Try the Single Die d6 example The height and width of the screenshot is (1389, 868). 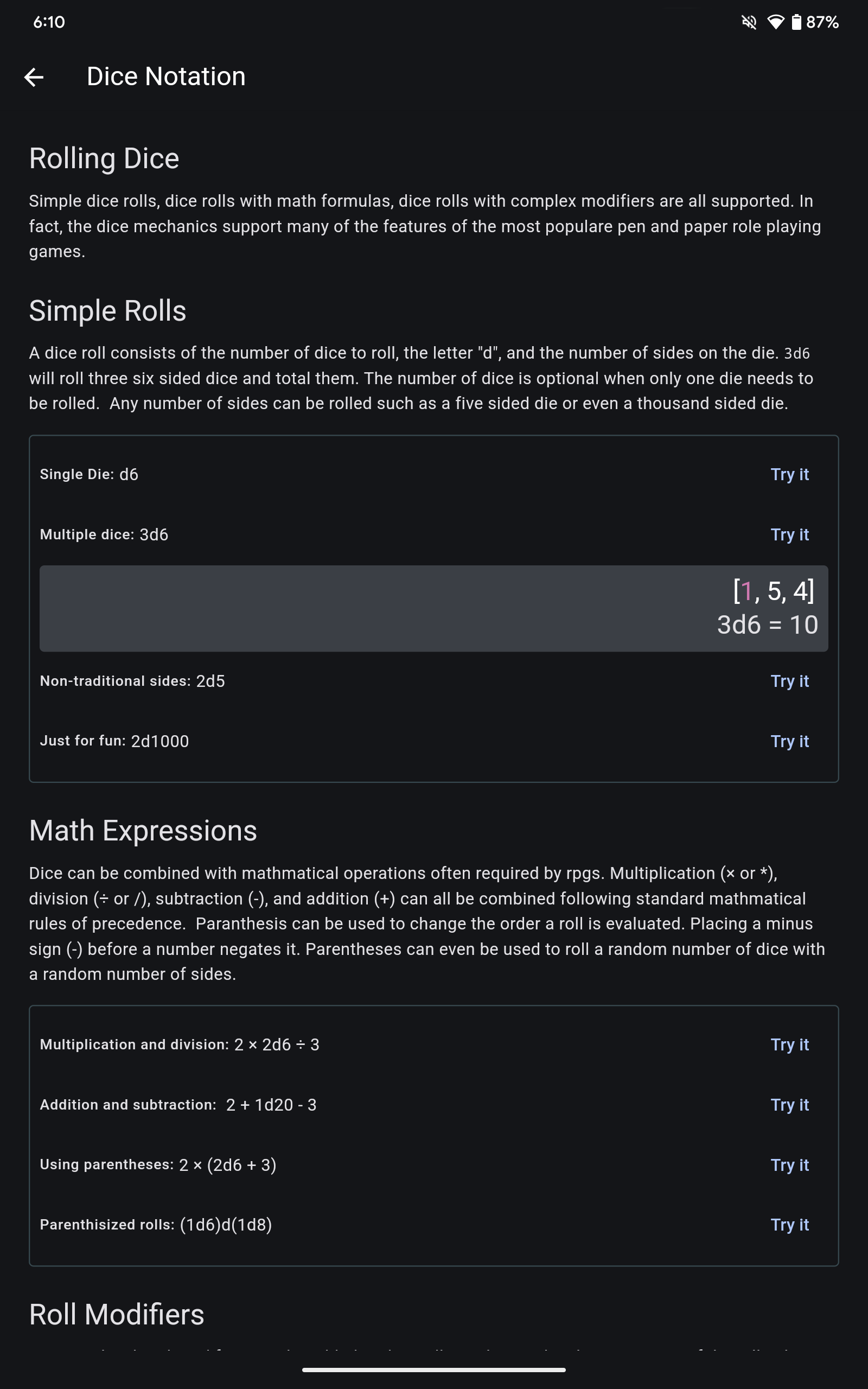[790, 475]
